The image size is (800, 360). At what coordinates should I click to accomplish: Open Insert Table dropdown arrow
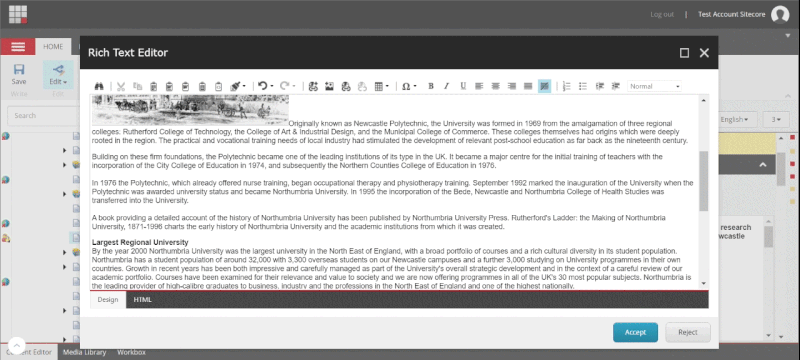point(388,87)
